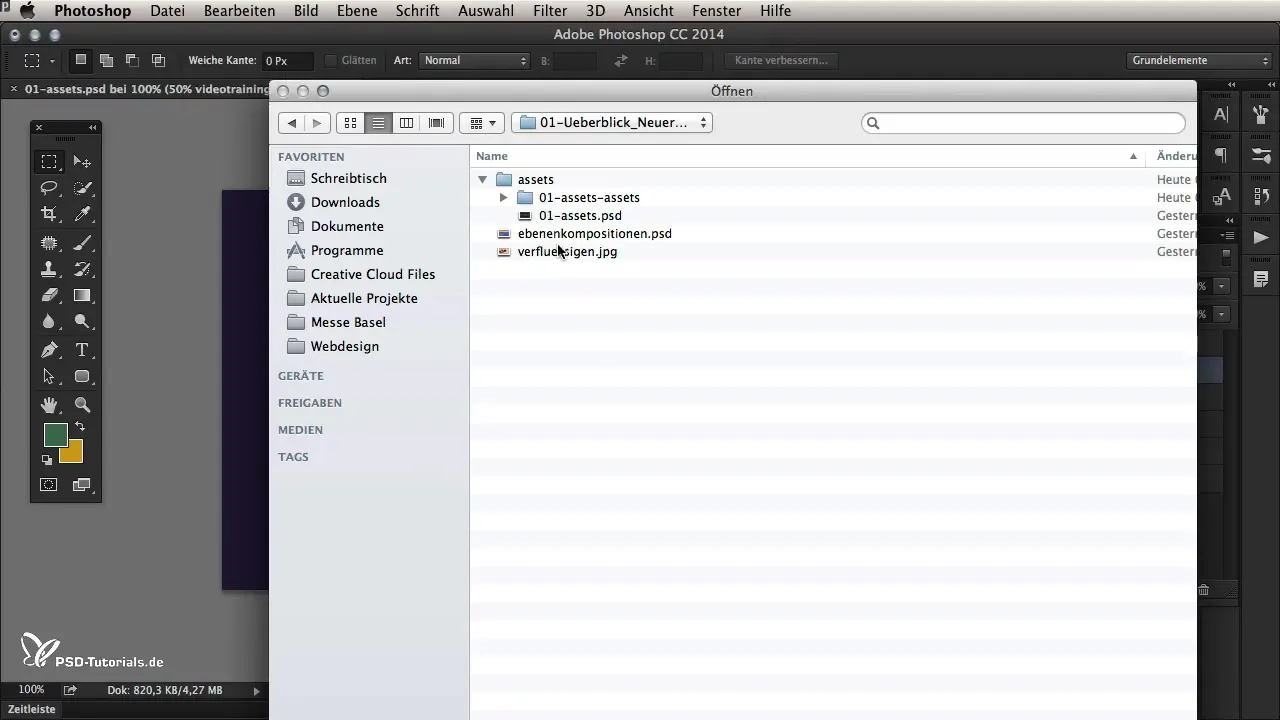
Task: Open the Brush Presets panel icon
Action: coord(1261,115)
